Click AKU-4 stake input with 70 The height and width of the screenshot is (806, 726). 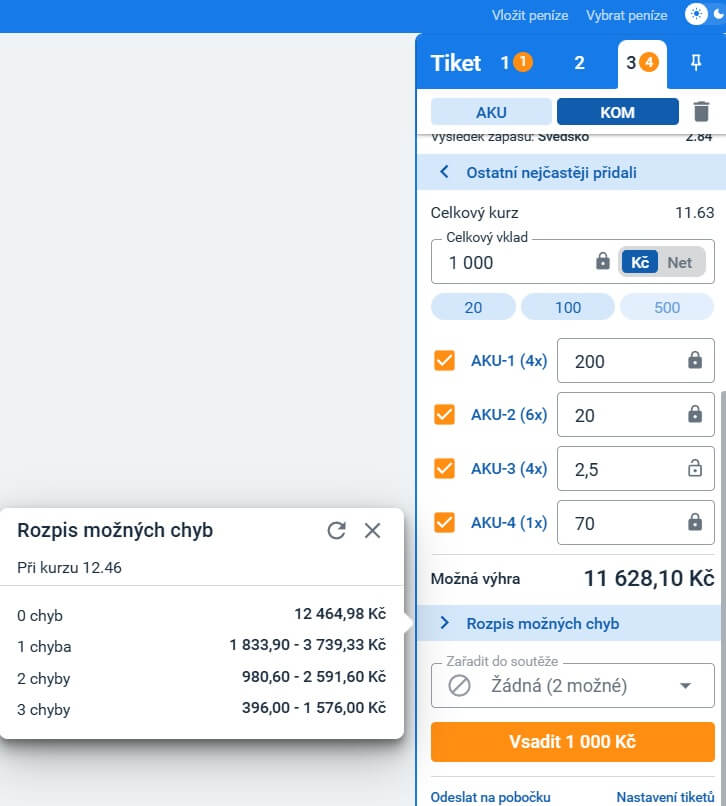pos(636,522)
